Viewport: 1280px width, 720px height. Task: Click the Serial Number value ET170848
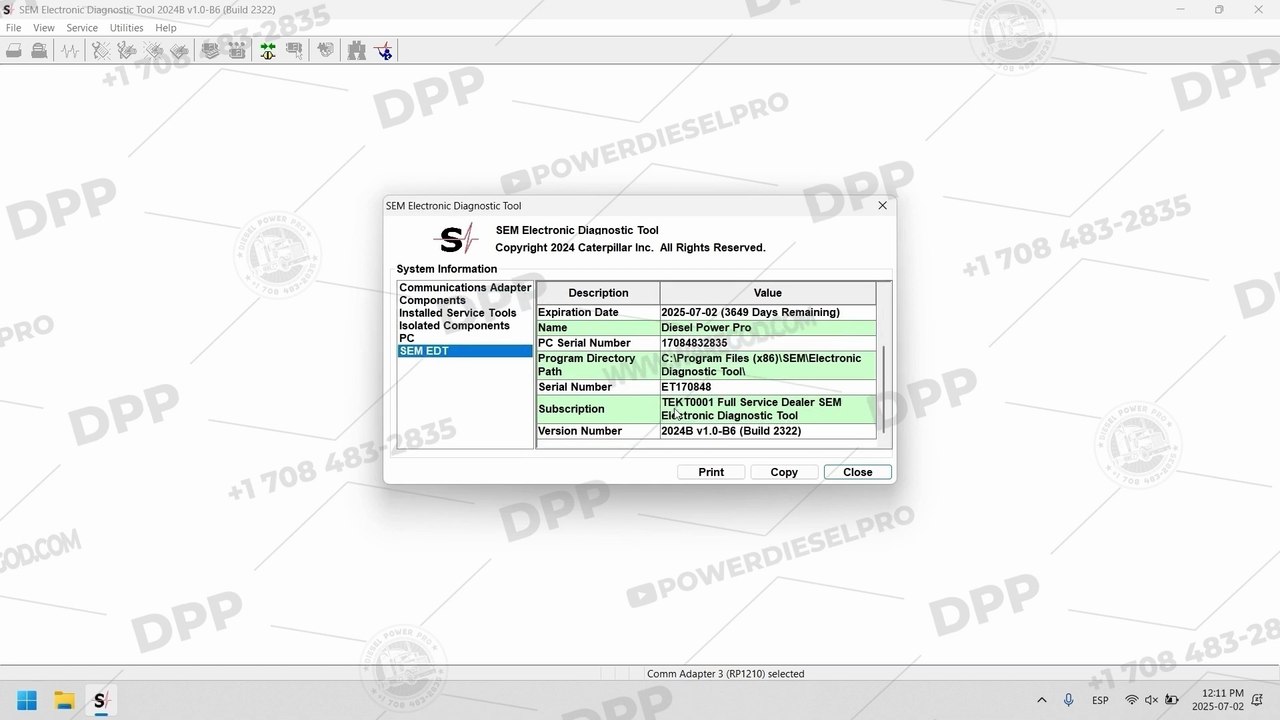click(768, 387)
